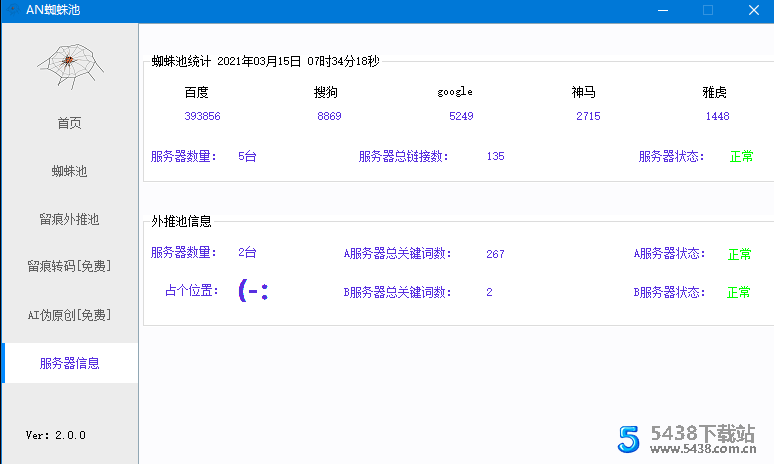This screenshot has height=464, width=774.
Task: Click the (-: placeholder emoticon
Action: [253, 291]
